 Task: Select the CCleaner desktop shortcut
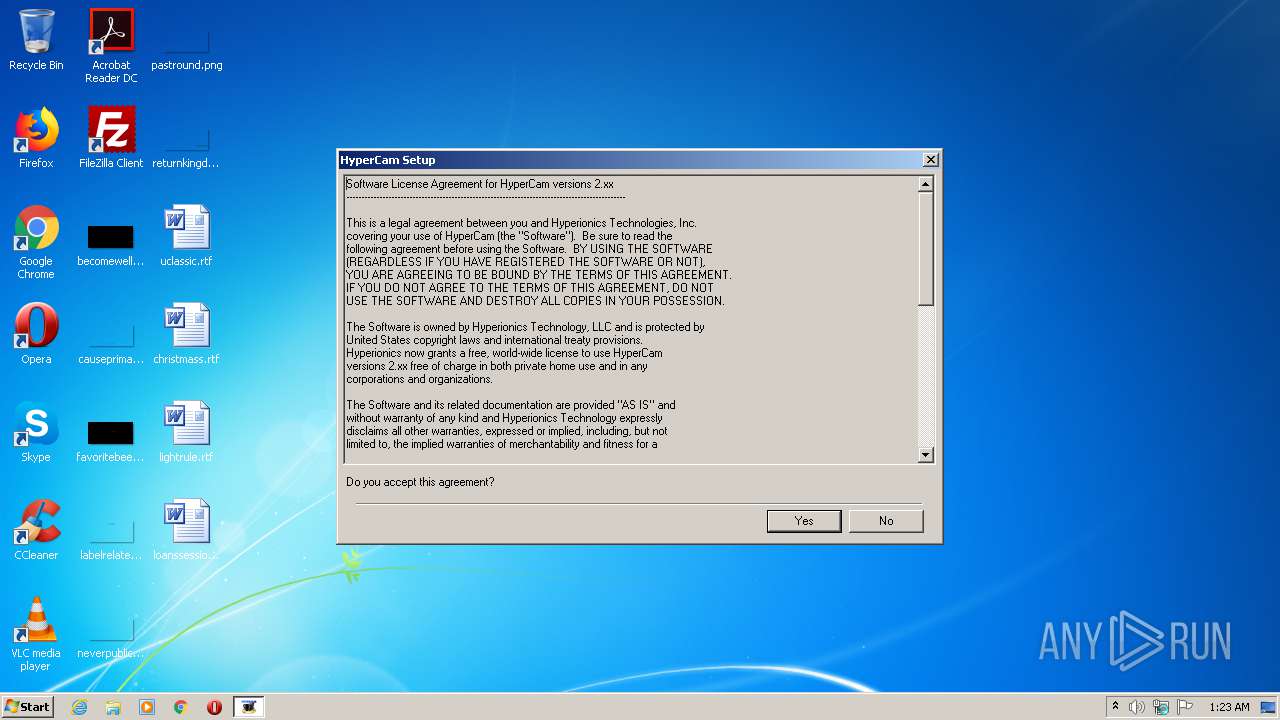tap(36, 530)
